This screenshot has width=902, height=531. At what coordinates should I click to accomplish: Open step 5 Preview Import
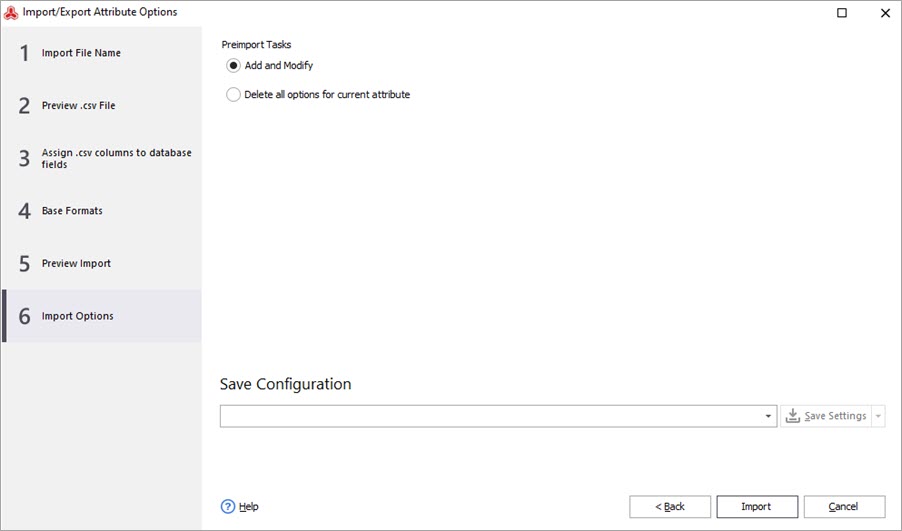(102, 263)
